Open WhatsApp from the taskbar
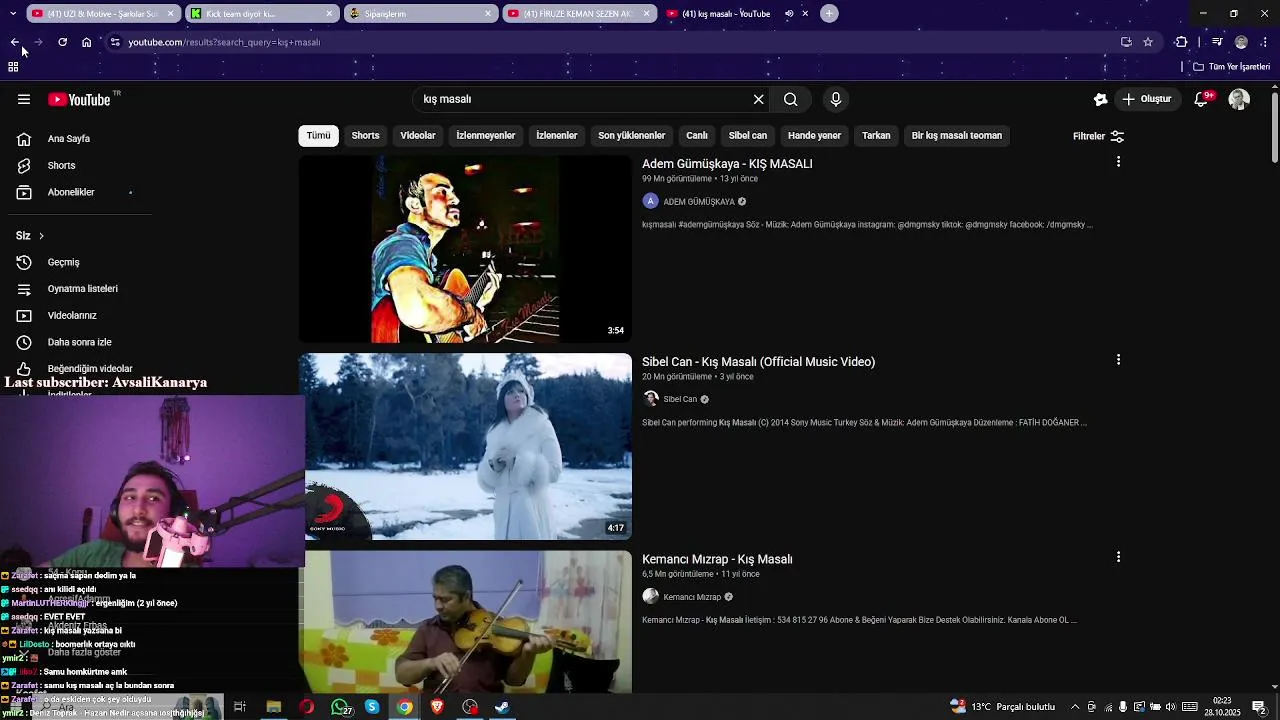Screen dimensions: 1280x720 pyautogui.click(x=340, y=707)
